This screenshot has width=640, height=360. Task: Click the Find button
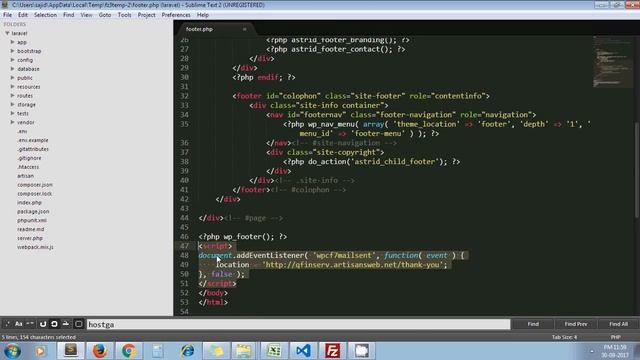point(533,324)
